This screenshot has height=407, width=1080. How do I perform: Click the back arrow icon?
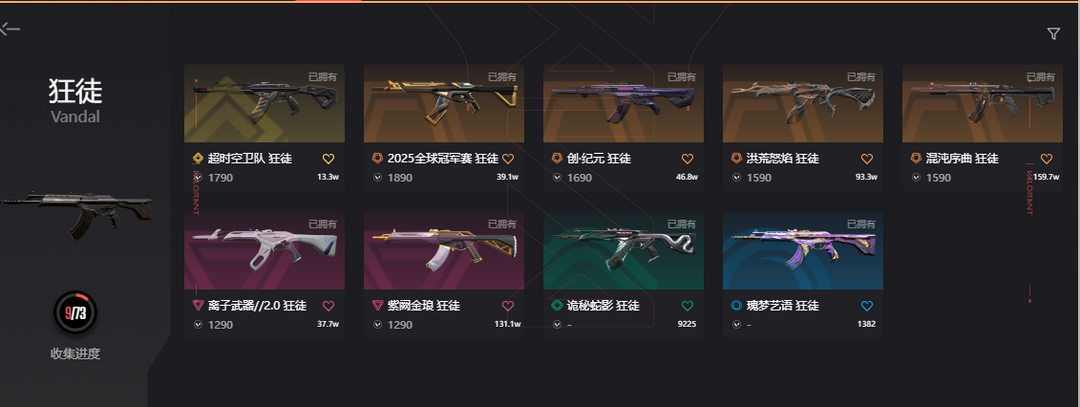coord(10,29)
